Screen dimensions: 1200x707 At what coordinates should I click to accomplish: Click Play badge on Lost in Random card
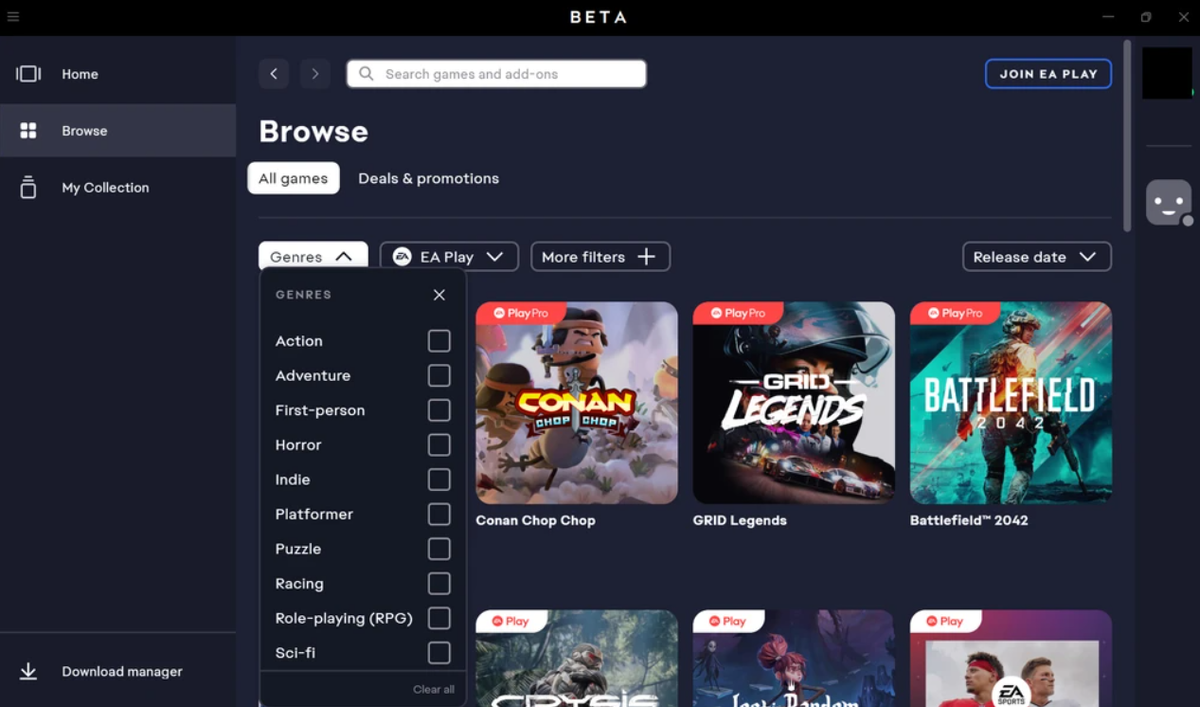click(727, 621)
